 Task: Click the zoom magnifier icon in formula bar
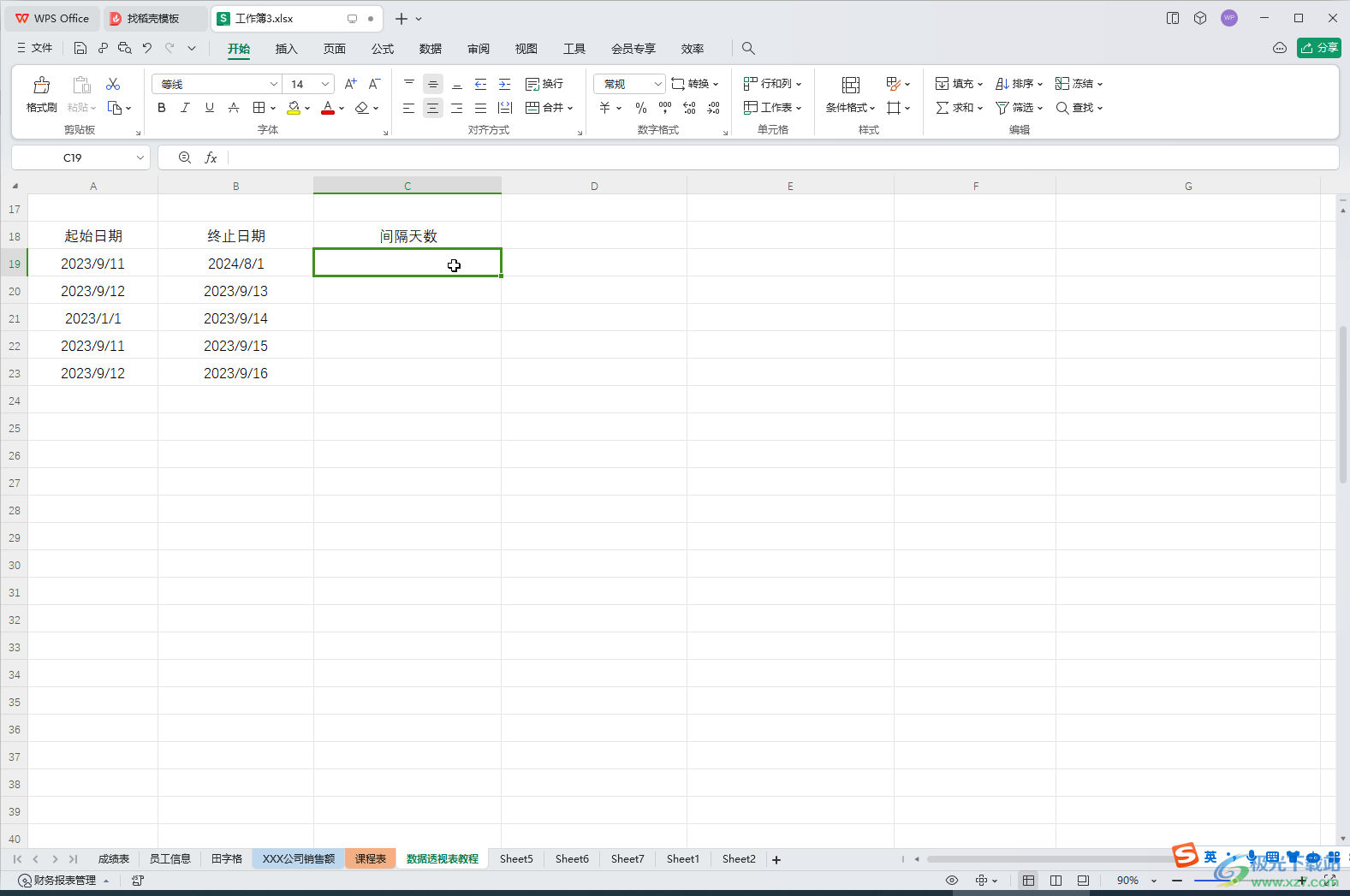click(184, 157)
